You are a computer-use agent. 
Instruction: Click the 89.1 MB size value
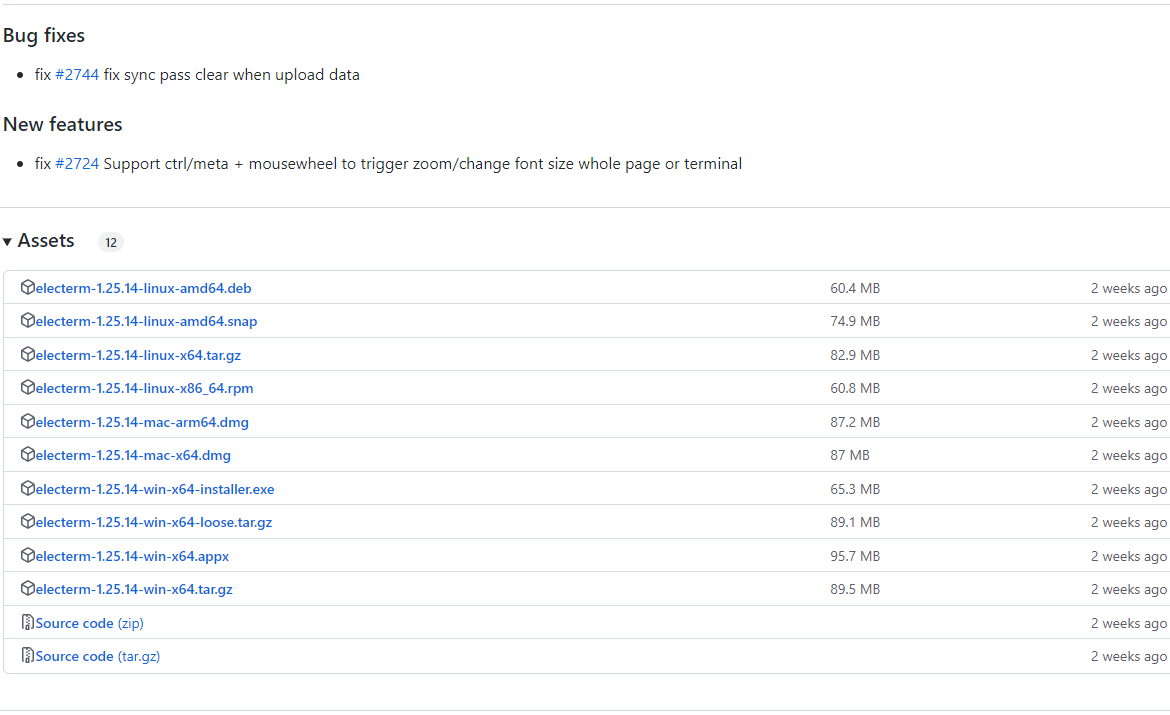(x=855, y=522)
